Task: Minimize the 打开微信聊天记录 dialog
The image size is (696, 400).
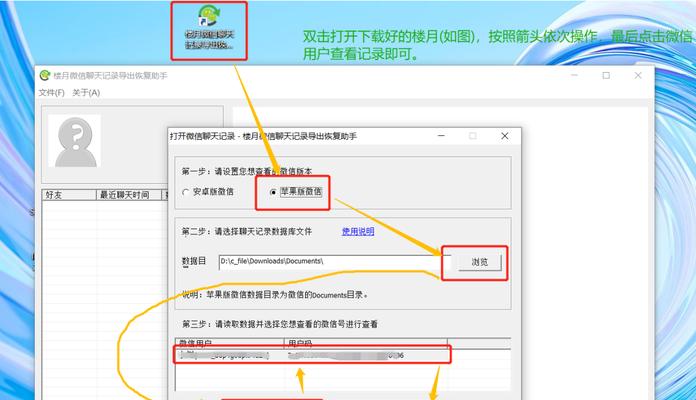Action: click(441, 136)
